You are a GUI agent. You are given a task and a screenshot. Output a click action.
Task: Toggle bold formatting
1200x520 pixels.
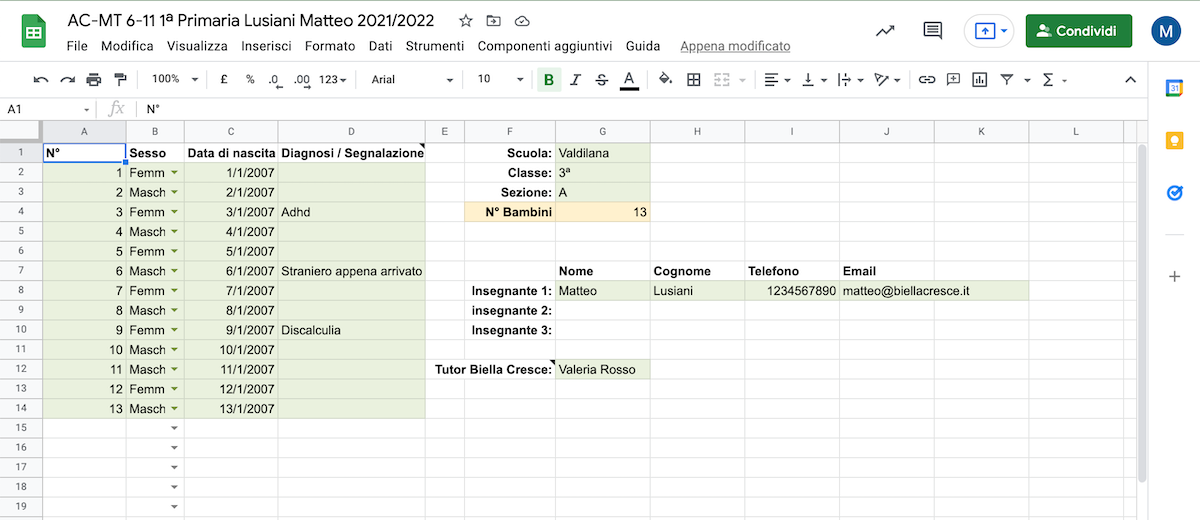point(548,79)
